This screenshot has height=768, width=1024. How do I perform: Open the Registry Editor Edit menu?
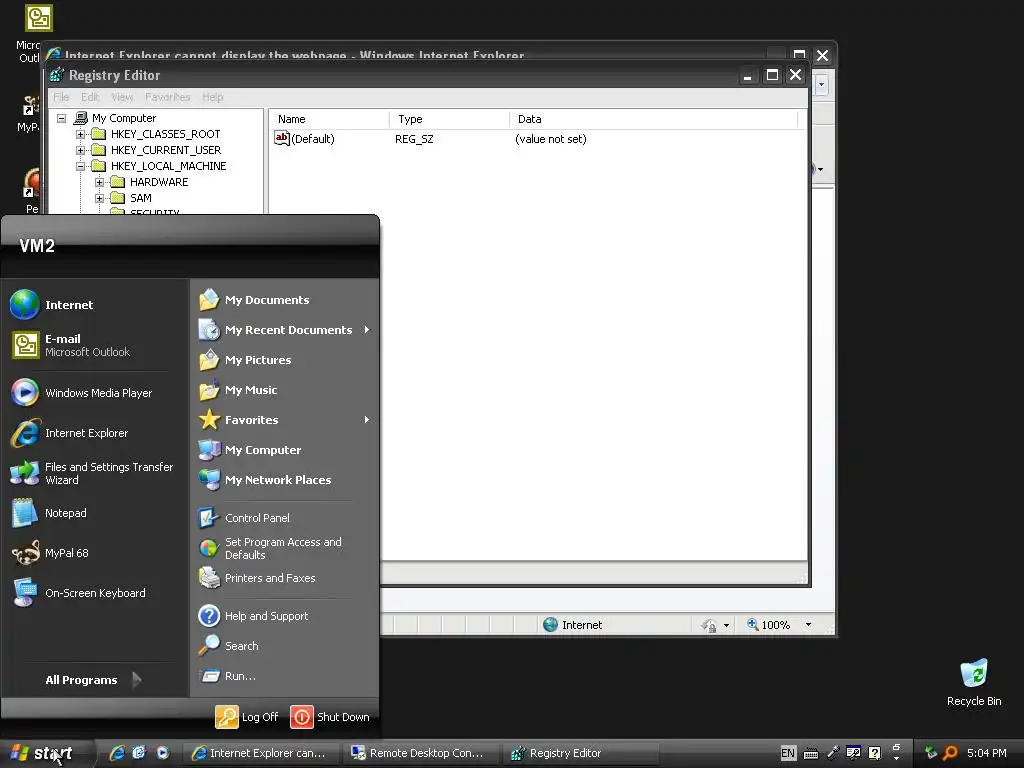90,97
